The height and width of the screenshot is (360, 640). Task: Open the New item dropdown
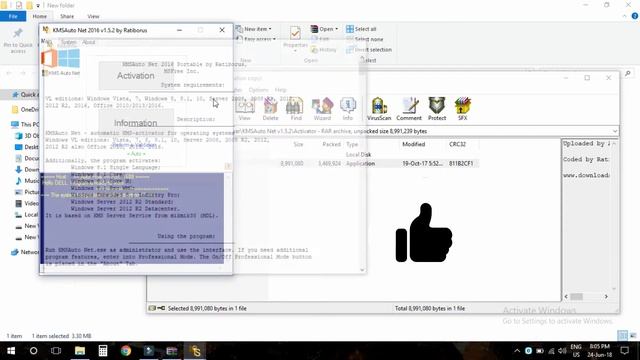point(253,29)
